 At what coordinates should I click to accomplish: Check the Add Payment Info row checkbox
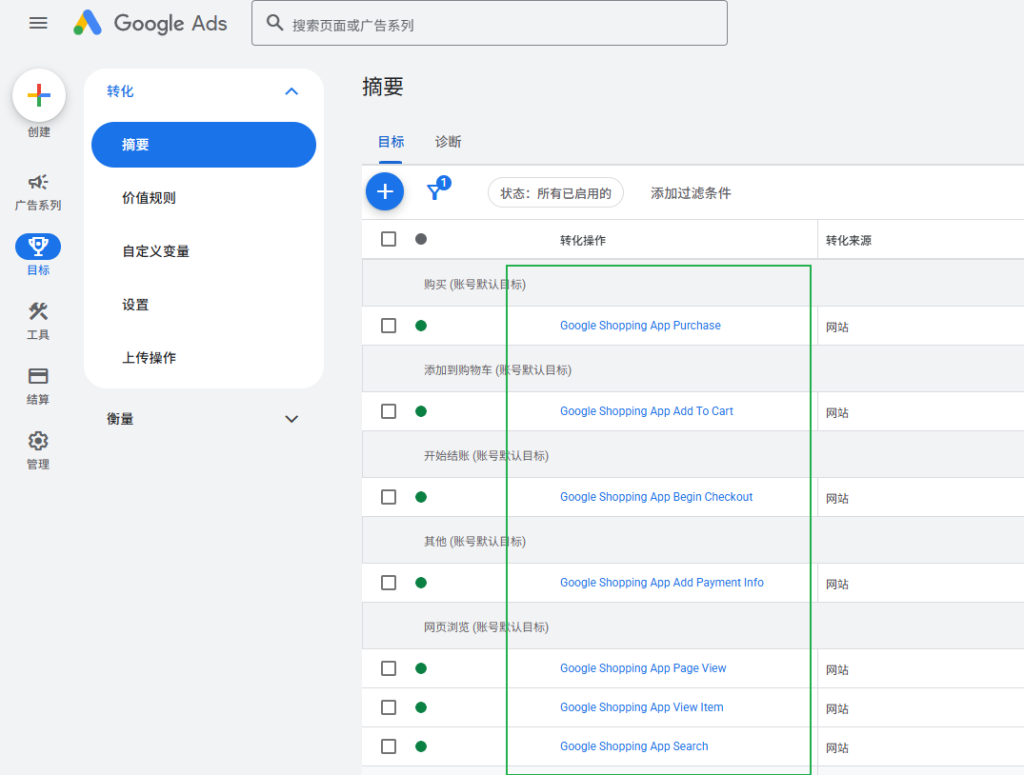coord(389,582)
